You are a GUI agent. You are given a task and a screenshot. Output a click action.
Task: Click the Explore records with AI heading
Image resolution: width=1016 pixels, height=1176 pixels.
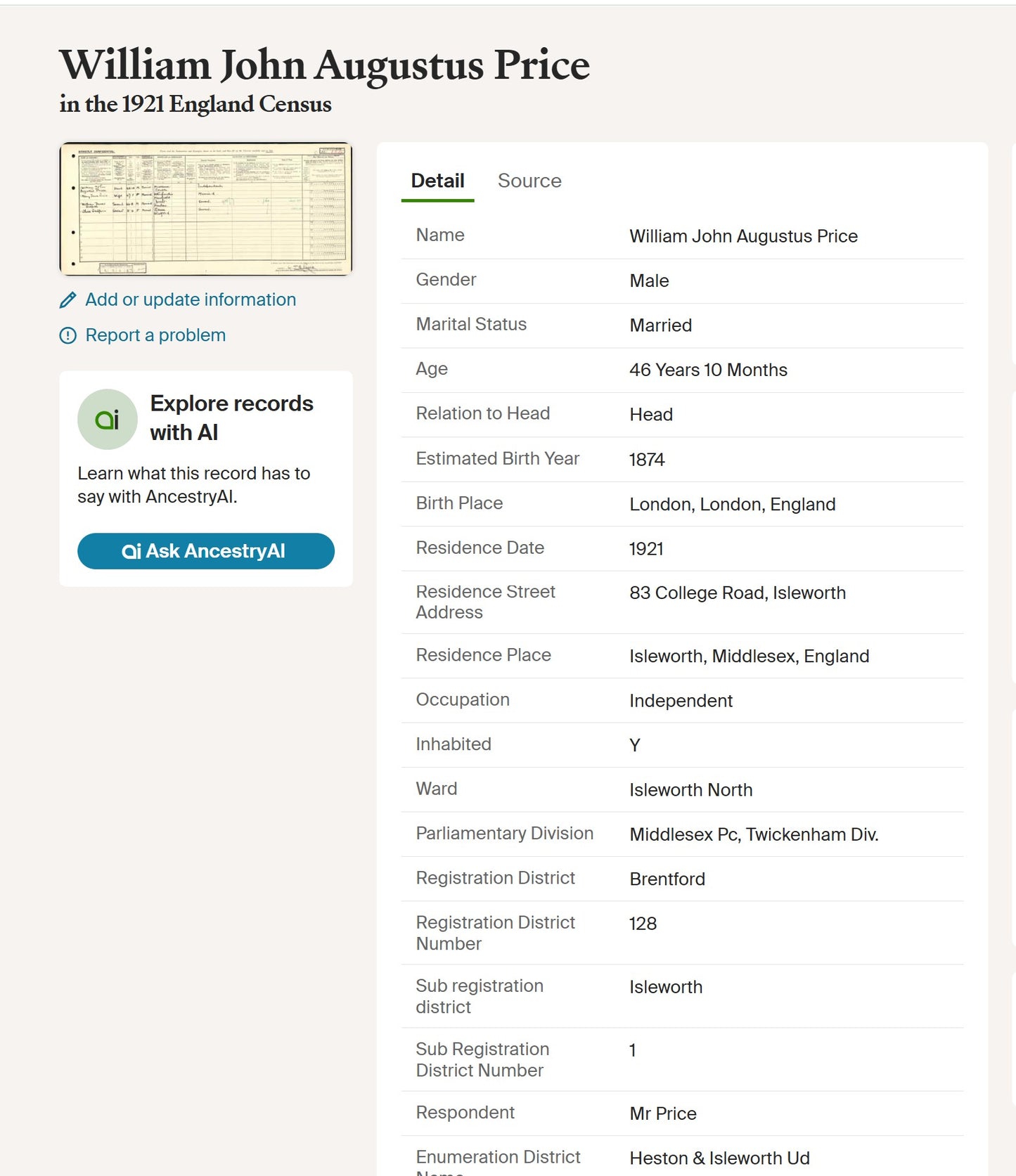click(231, 418)
